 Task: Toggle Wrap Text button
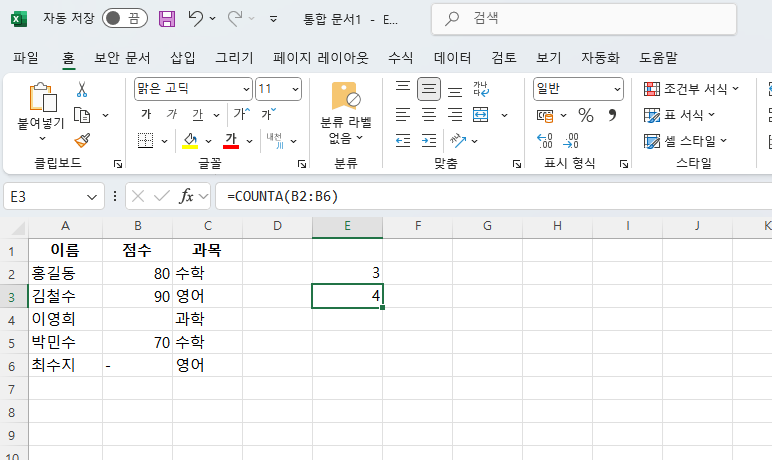pos(481,89)
